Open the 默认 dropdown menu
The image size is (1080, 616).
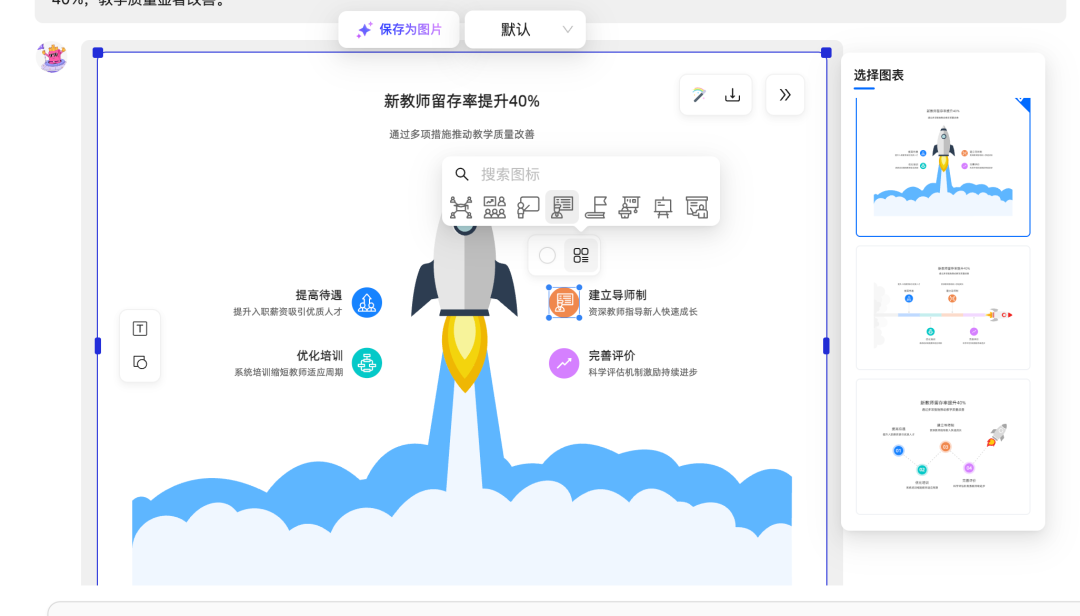coord(525,30)
